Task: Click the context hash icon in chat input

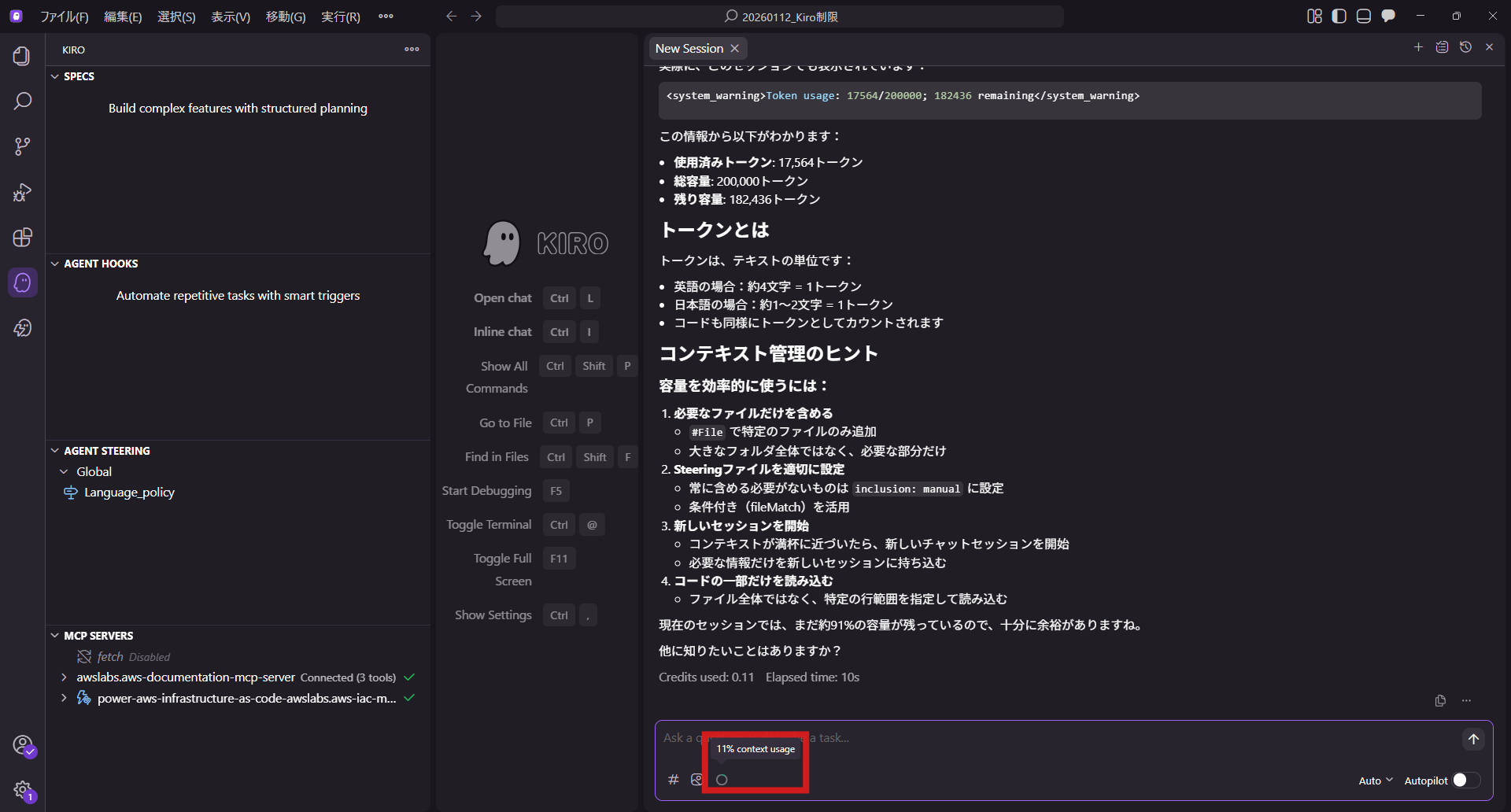Action: pos(673,780)
